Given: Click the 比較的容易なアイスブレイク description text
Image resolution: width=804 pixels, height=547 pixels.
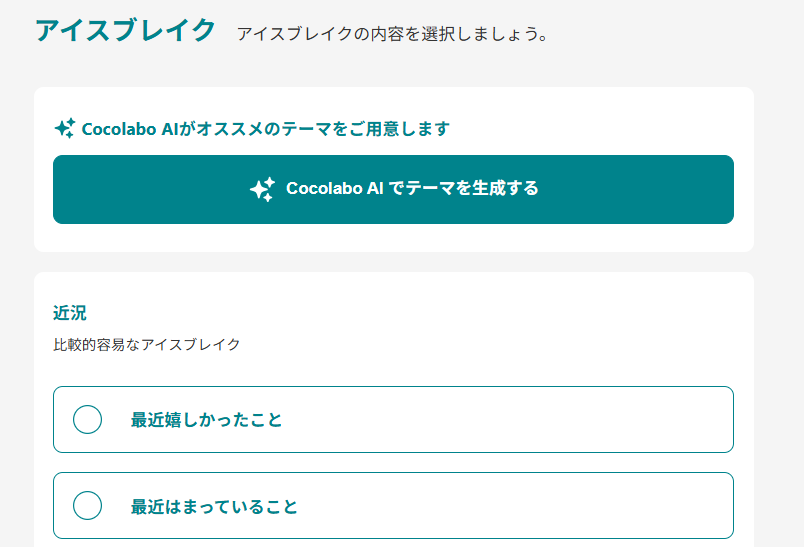Looking at the screenshot, I should point(147,345).
